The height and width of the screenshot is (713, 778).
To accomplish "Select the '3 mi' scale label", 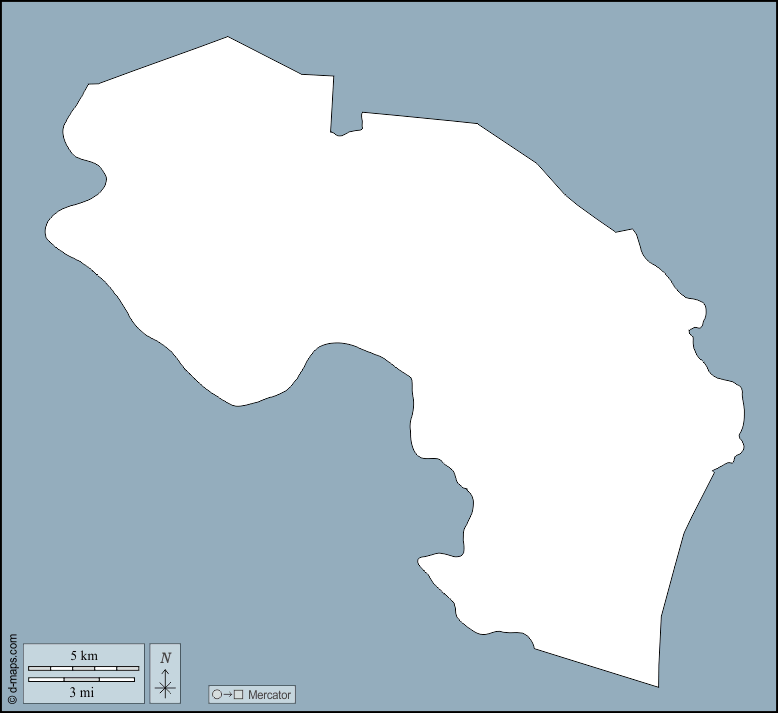I will (82, 692).
